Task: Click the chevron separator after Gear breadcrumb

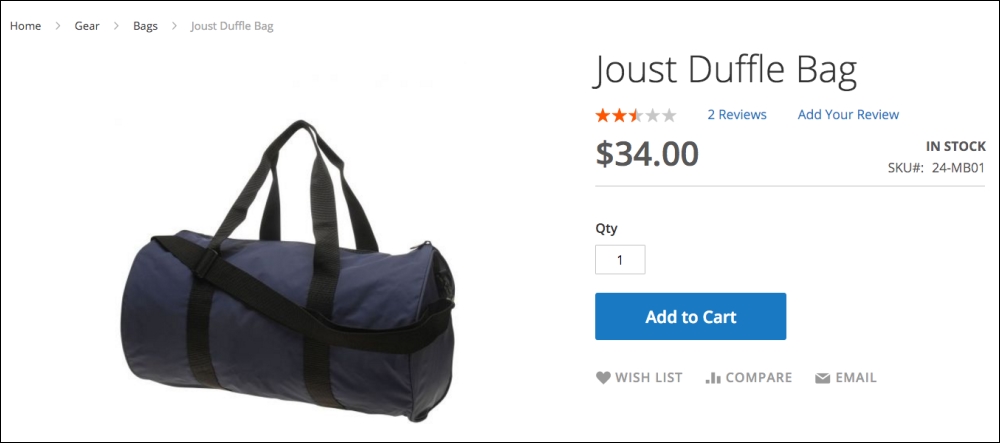Action: coord(116,26)
